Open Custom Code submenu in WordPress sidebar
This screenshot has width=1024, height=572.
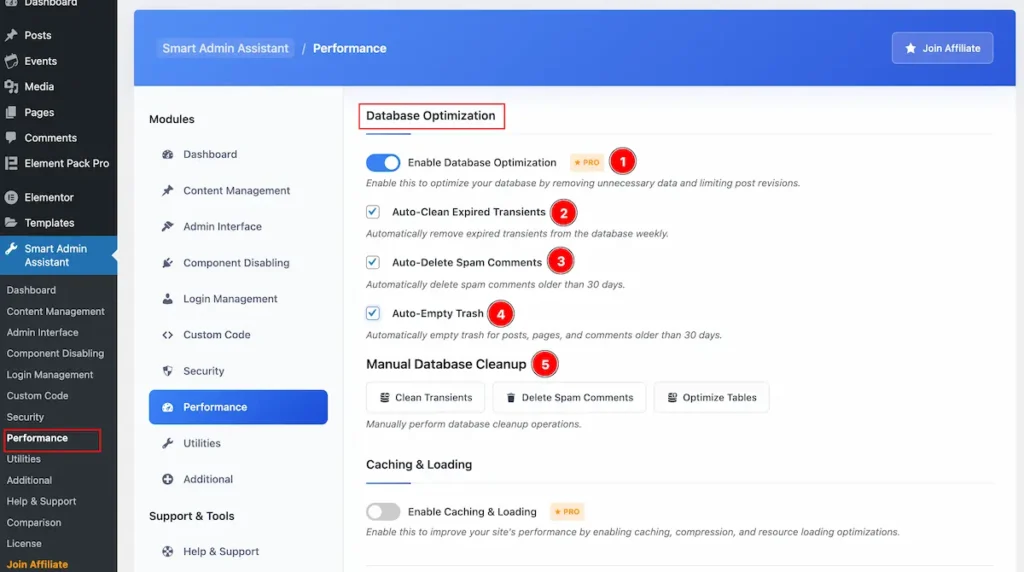(37, 396)
